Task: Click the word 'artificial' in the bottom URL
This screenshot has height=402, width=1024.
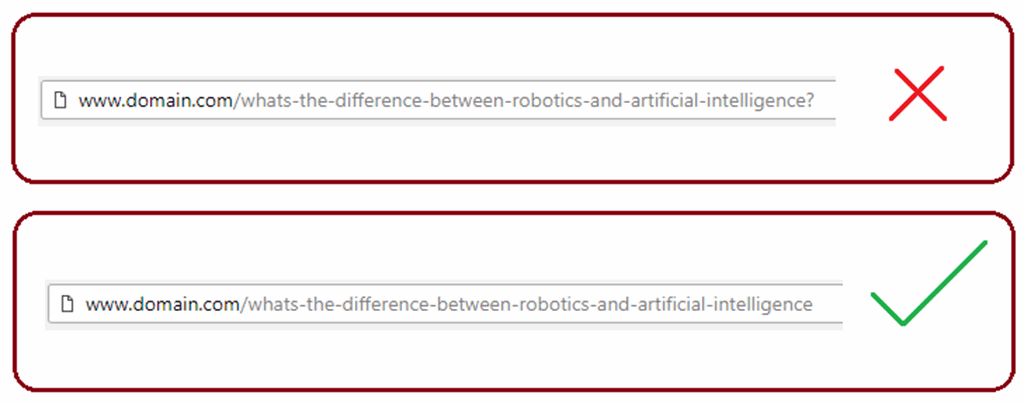Action: tap(673, 305)
